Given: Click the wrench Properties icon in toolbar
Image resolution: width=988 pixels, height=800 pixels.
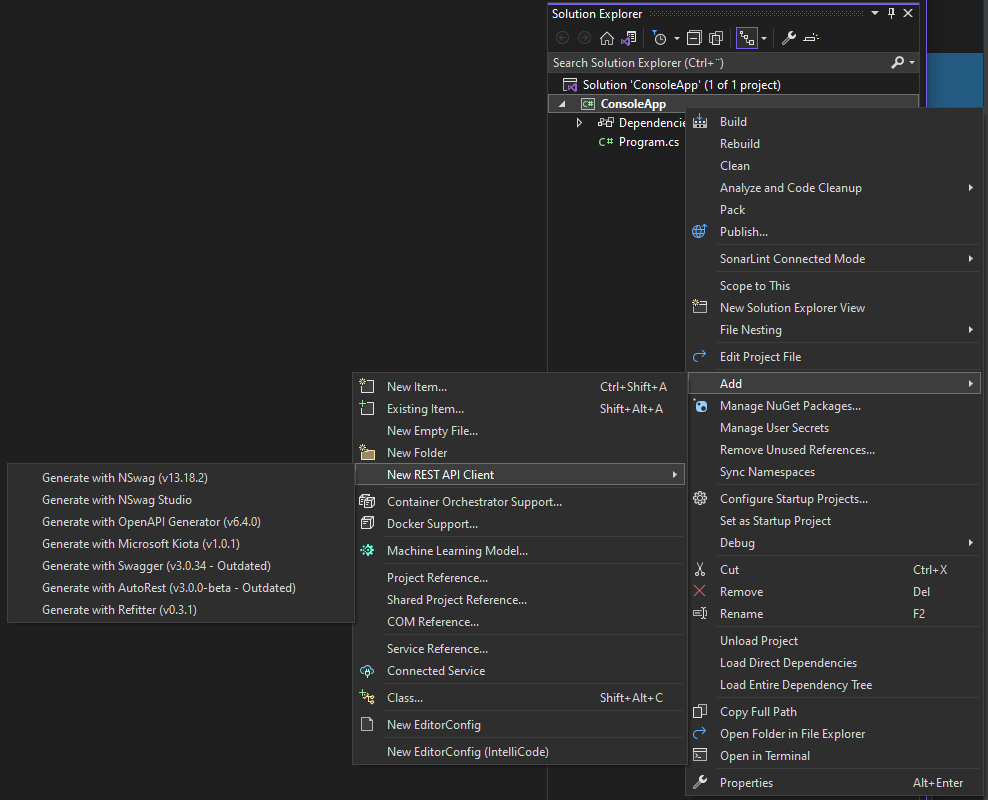Looking at the screenshot, I should click(788, 38).
